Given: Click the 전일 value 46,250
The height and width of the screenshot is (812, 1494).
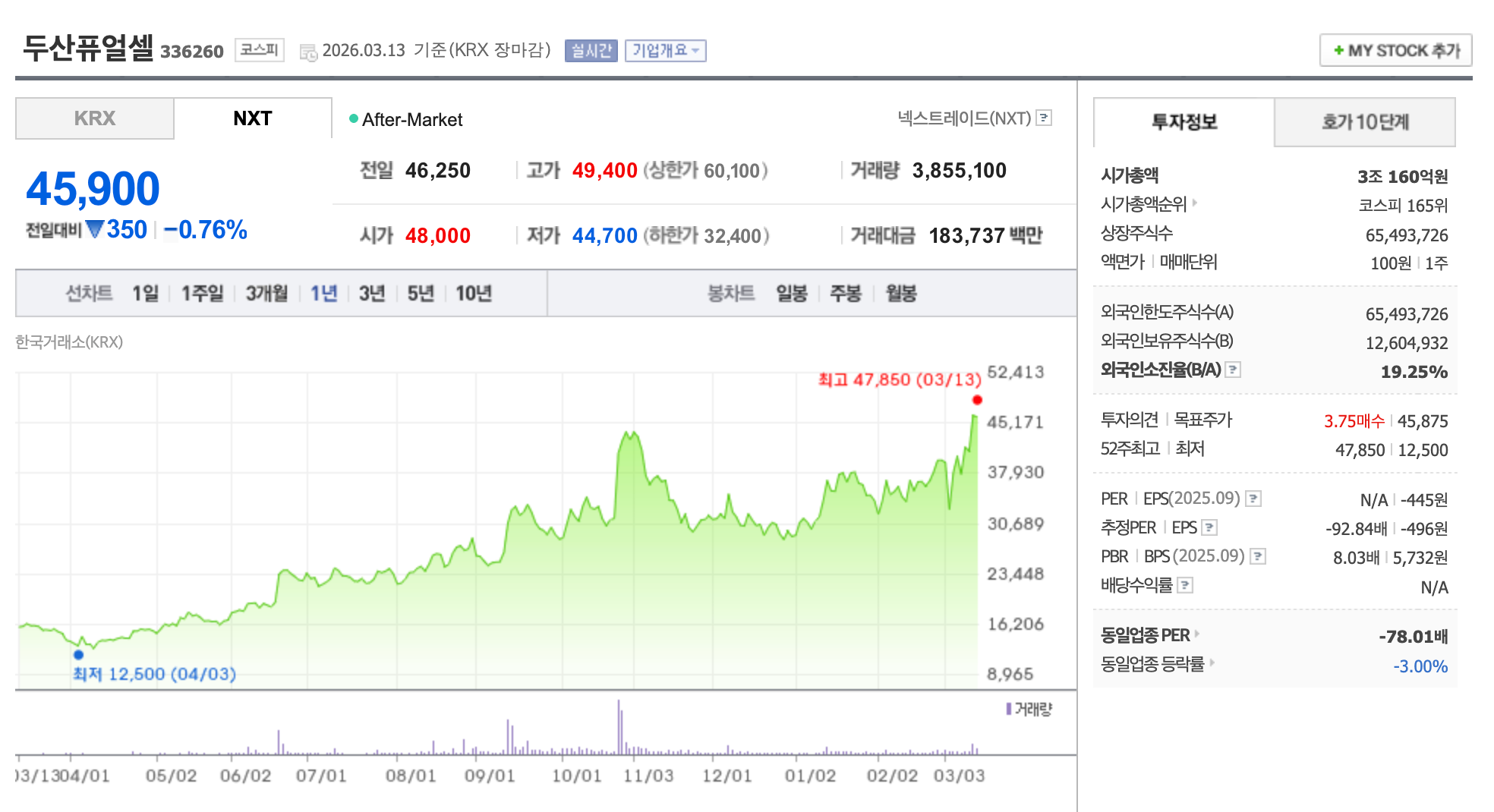Looking at the screenshot, I should (438, 170).
